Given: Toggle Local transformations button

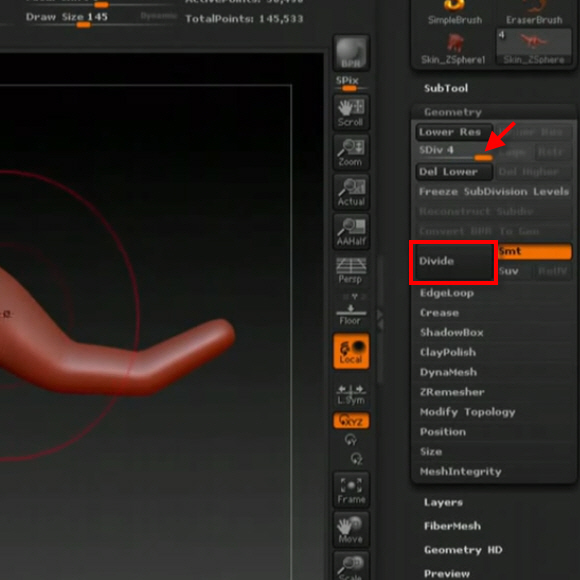Looking at the screenshot, I should coord(351,351).
